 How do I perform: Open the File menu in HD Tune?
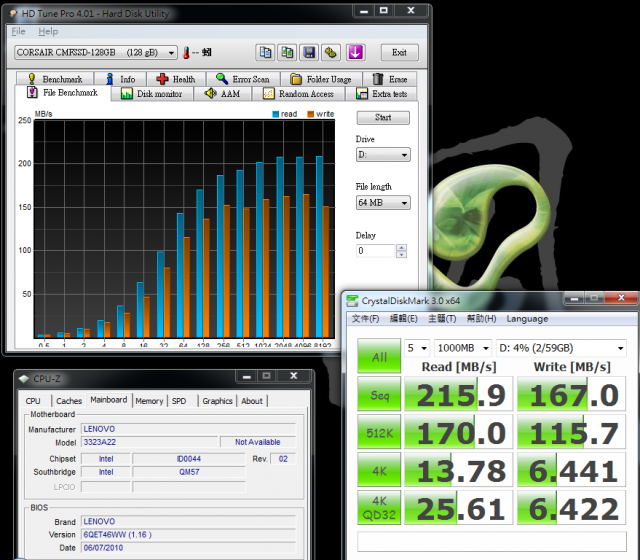click(x=18, y=31)
